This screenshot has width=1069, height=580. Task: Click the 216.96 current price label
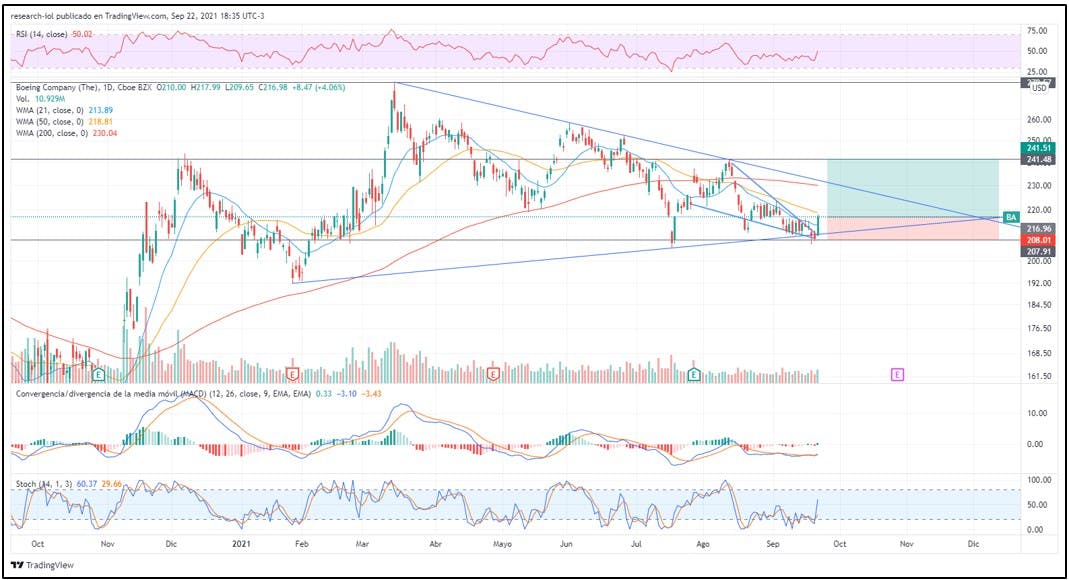click(1038, 229)
